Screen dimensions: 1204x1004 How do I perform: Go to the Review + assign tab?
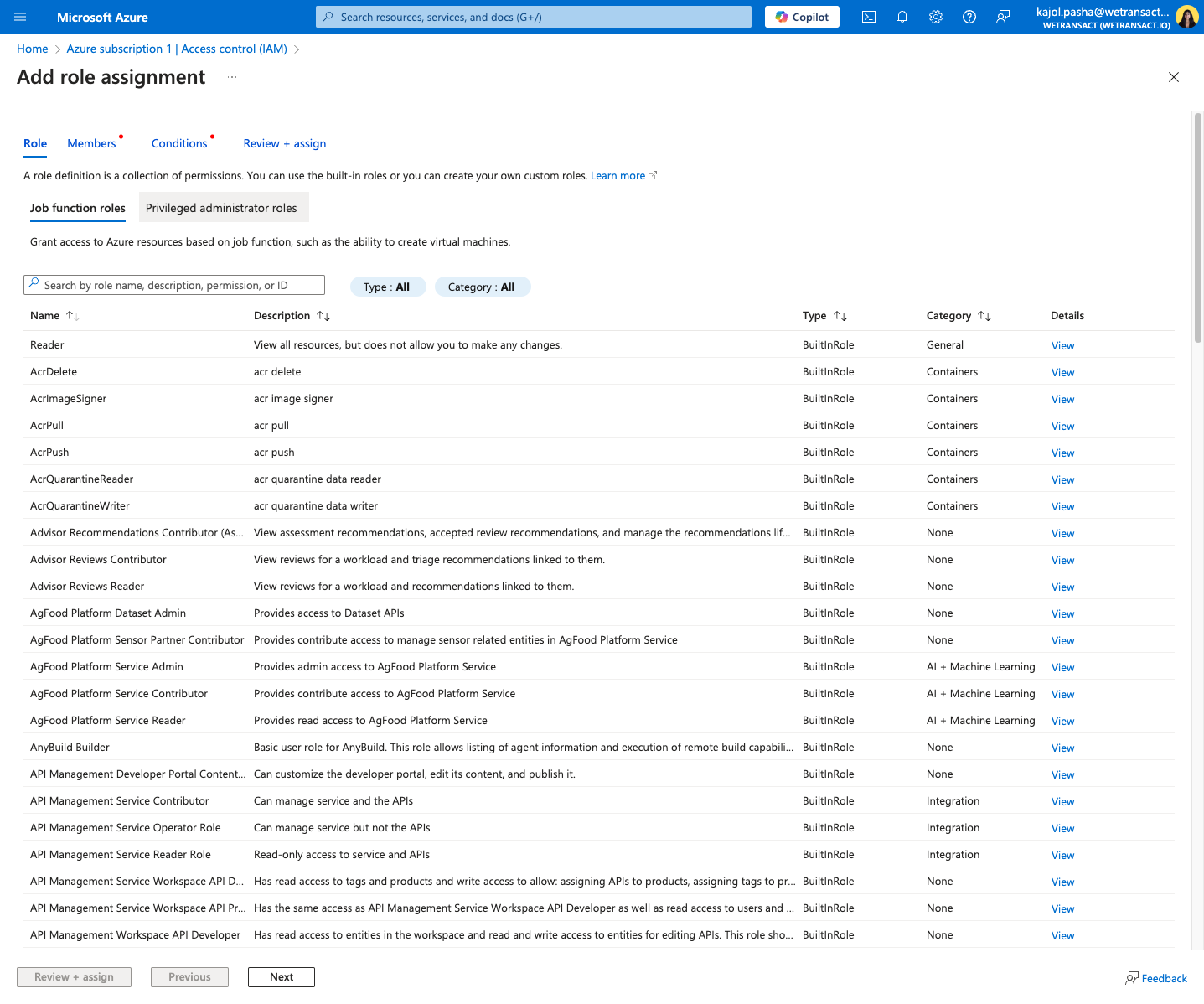pos(285,143)
